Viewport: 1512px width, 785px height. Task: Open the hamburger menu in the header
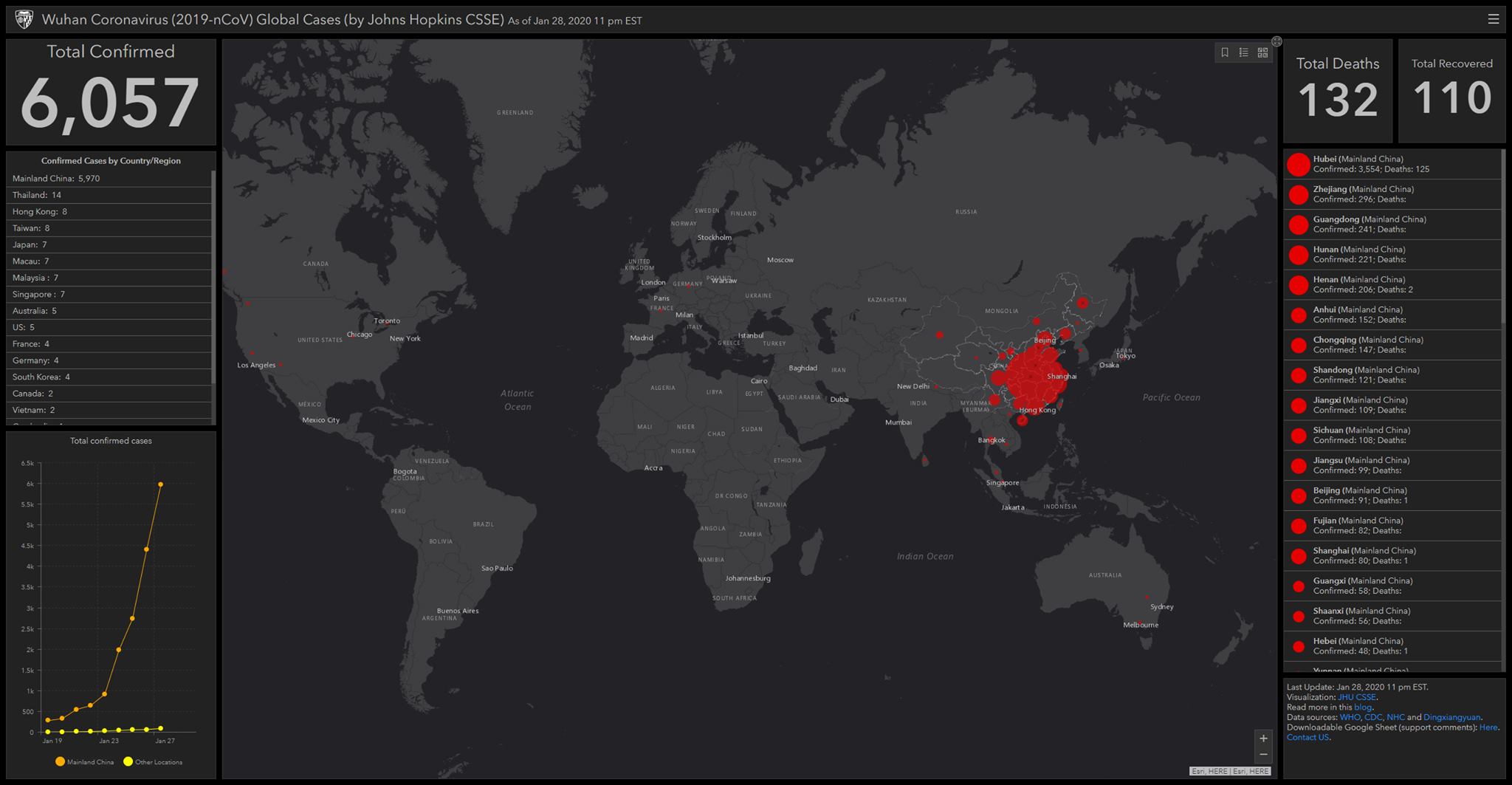pyautogui.click(x=1493, y=19)
